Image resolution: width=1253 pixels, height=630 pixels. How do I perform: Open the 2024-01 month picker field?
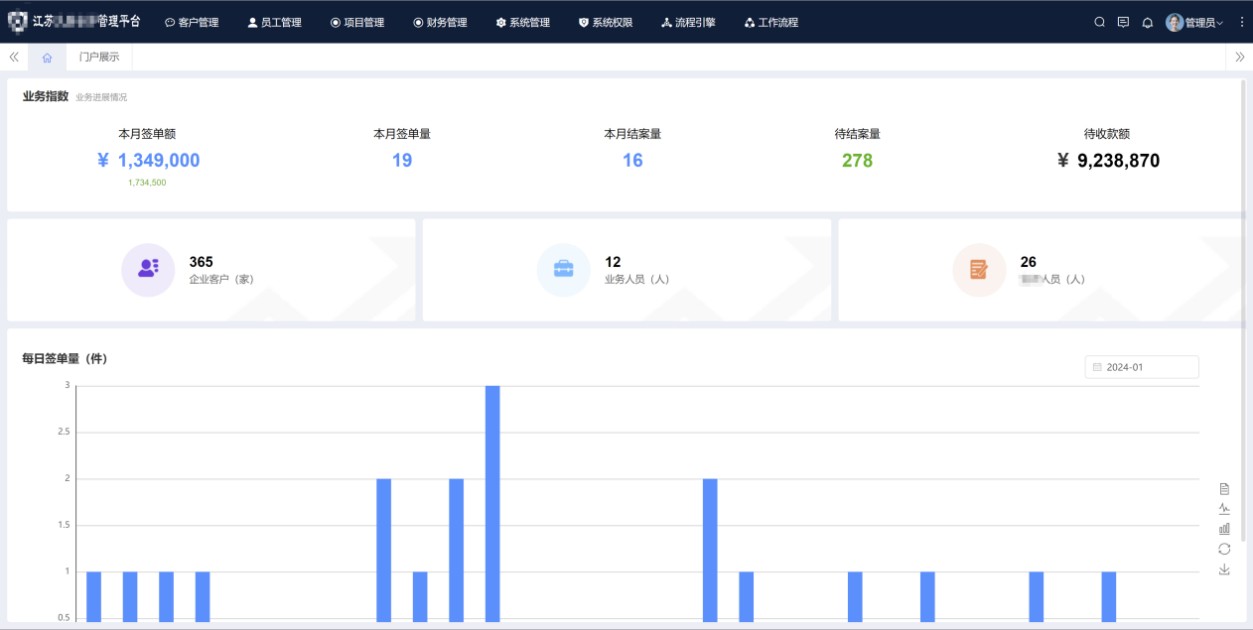(1141, 367)
